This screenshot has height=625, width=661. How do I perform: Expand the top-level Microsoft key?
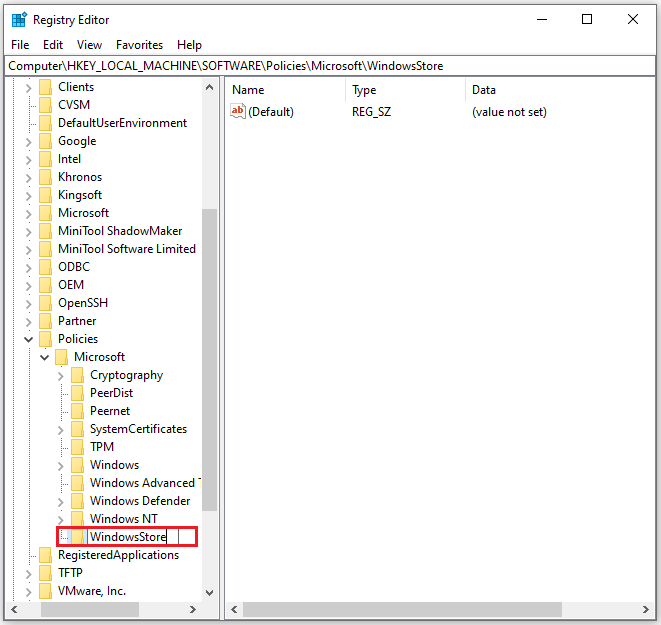click(x=28, y=214)
